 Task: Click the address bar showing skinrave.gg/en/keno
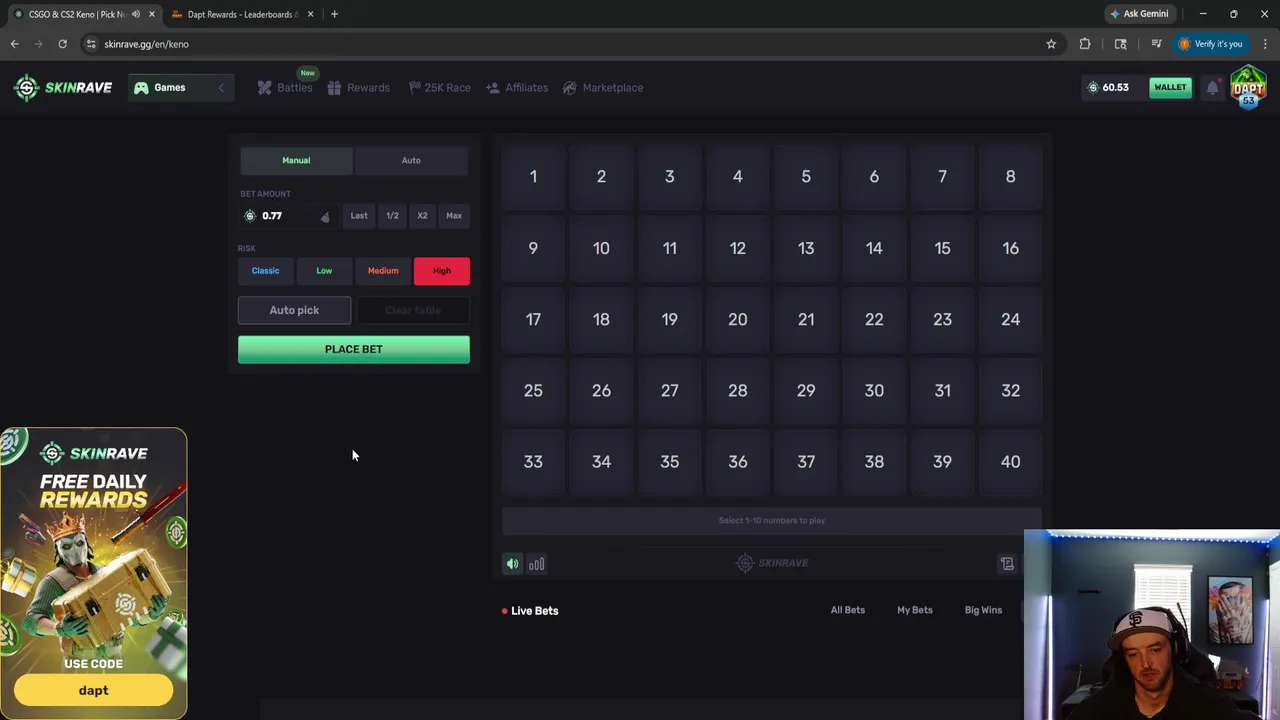tap(560, 44)
